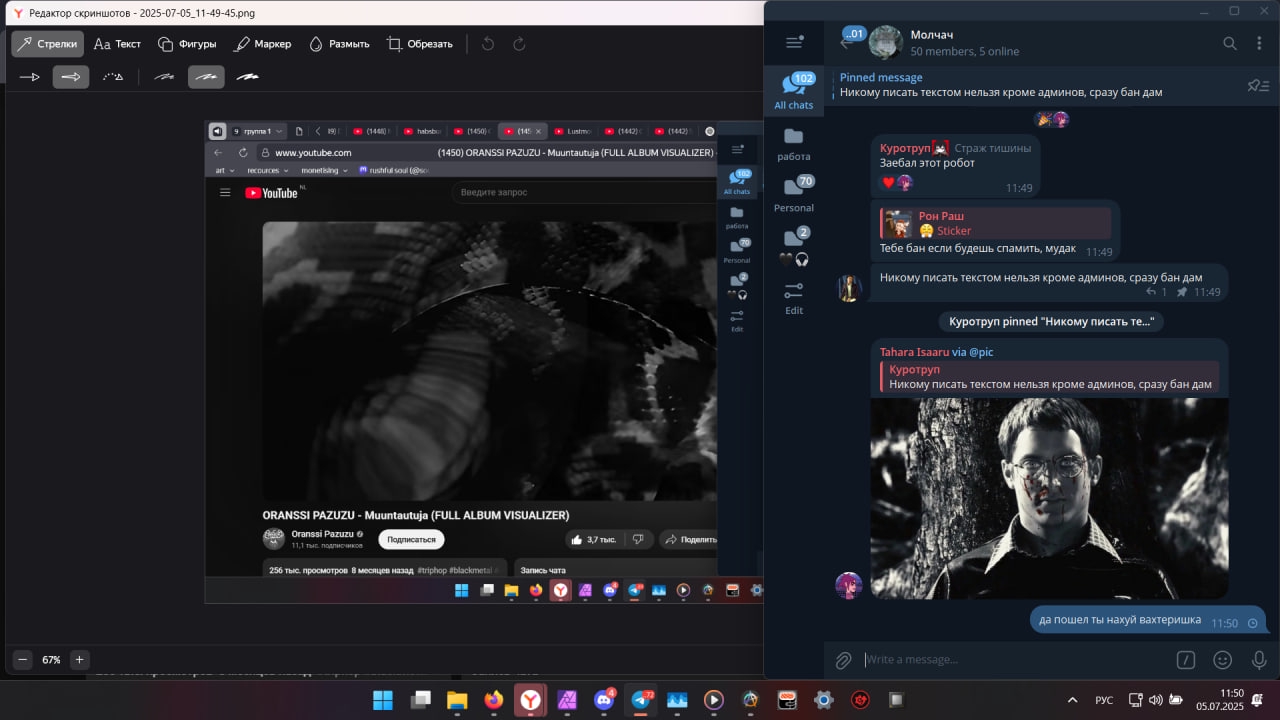1280x720 pixels.
Task: Open avatar beside the admins-only rule message
Action: coord(849,288)
